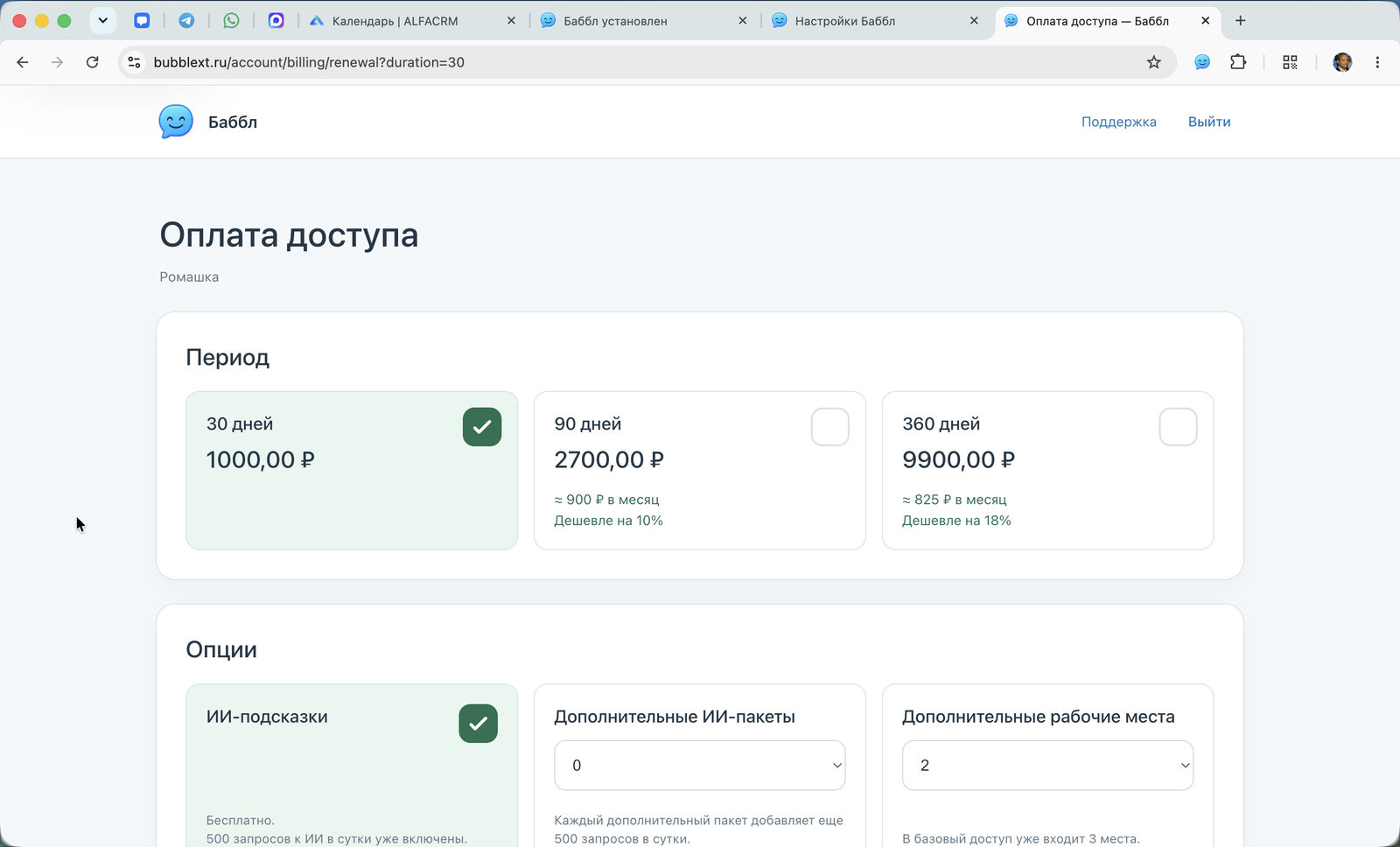Open the Chrome profile avatar
Viewport: 1400px width, 847px height.
[1342, 62]
